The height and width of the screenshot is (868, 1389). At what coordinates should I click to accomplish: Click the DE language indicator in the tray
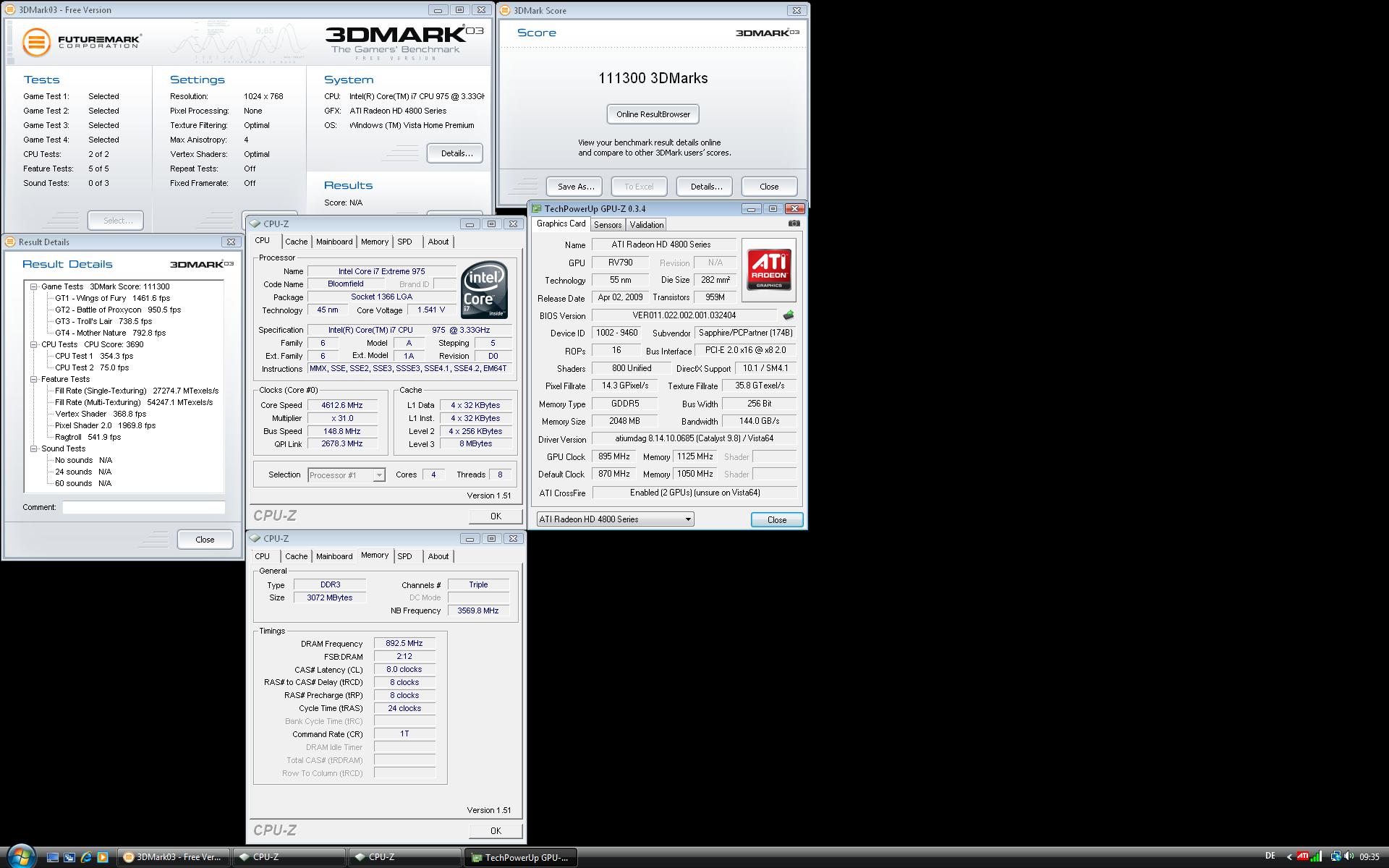(x=1270, y=856)
